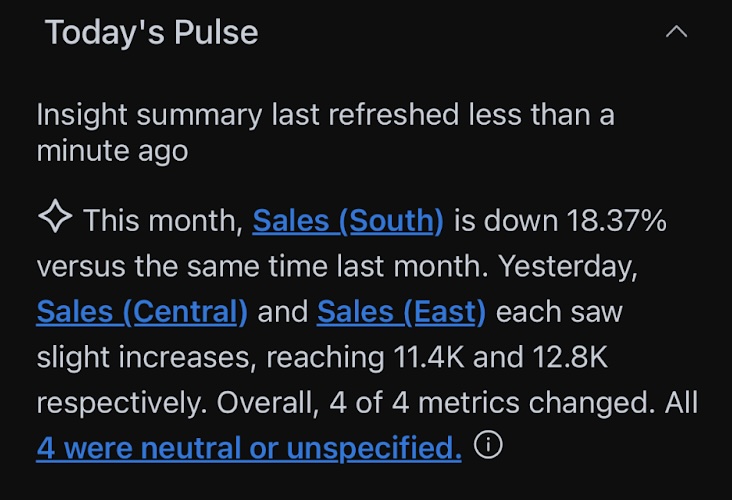Click the 'each saw' phrase after Sales (East)

tap(559, 312)
